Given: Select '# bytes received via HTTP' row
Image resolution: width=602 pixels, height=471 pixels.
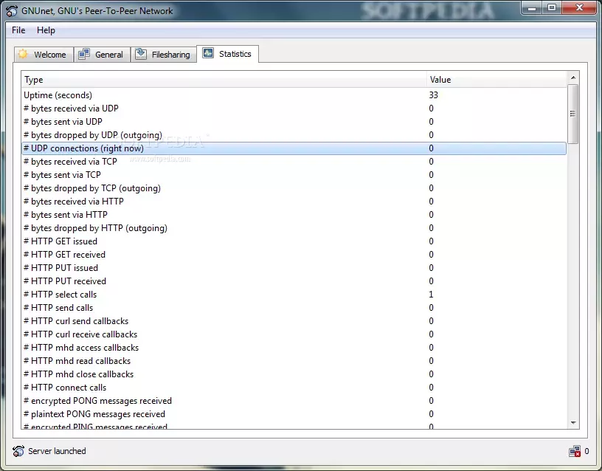Looking at the screenshot, I should click(x=294, y=202).
